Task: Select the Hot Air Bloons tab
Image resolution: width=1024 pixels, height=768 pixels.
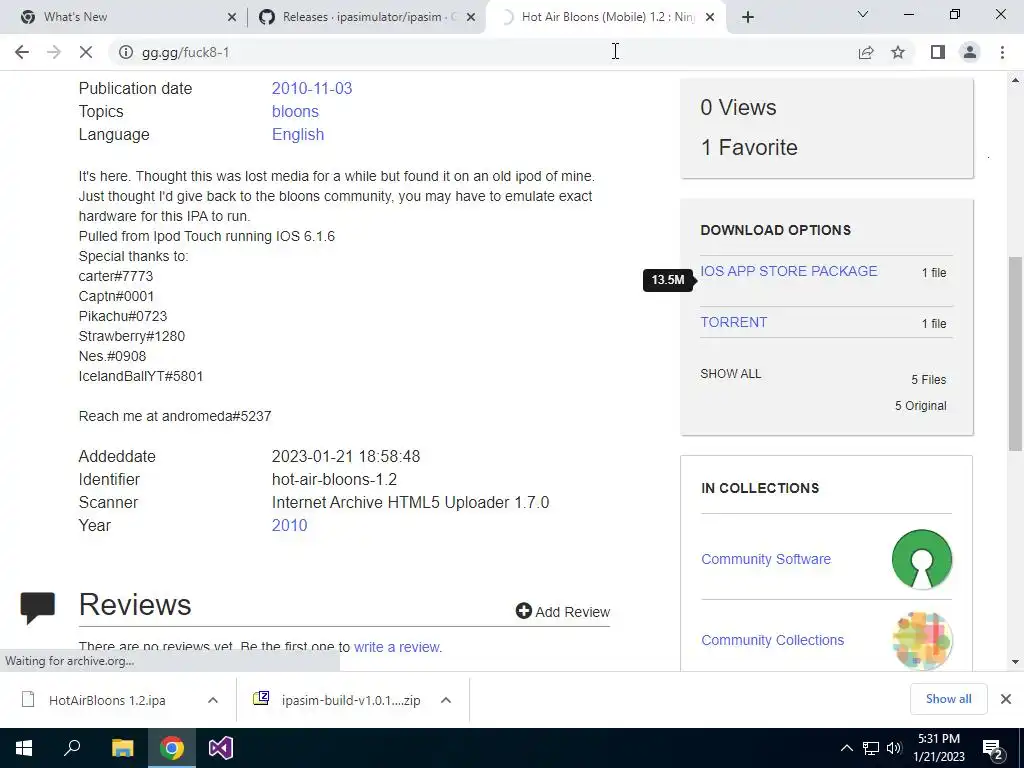Action: point(607,17)
